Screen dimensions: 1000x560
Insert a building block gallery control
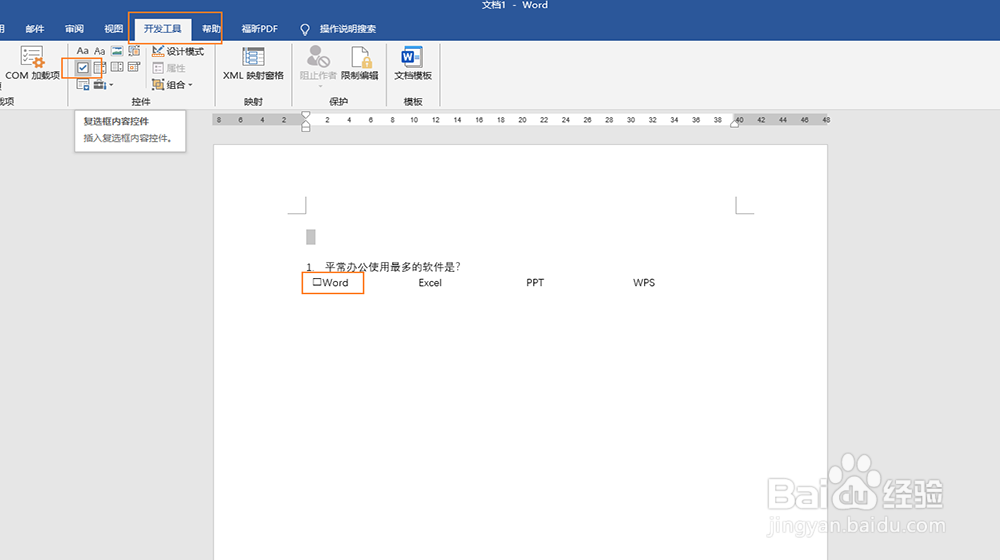[134, 50]
